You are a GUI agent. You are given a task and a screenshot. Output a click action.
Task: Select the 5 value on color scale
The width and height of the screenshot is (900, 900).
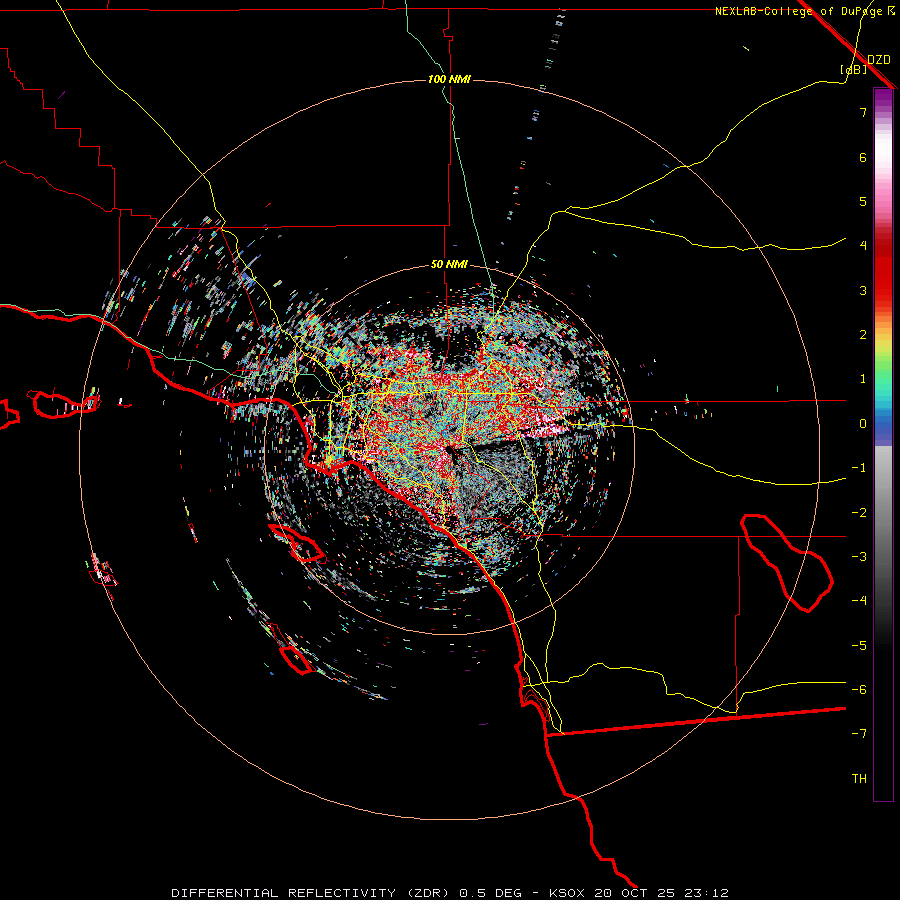[x=863, y=201]
